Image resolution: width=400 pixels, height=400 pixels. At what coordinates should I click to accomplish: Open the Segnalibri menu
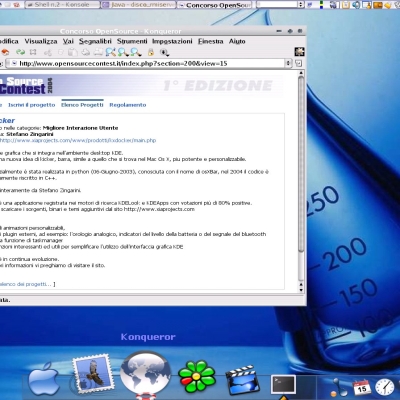[95, 41]
